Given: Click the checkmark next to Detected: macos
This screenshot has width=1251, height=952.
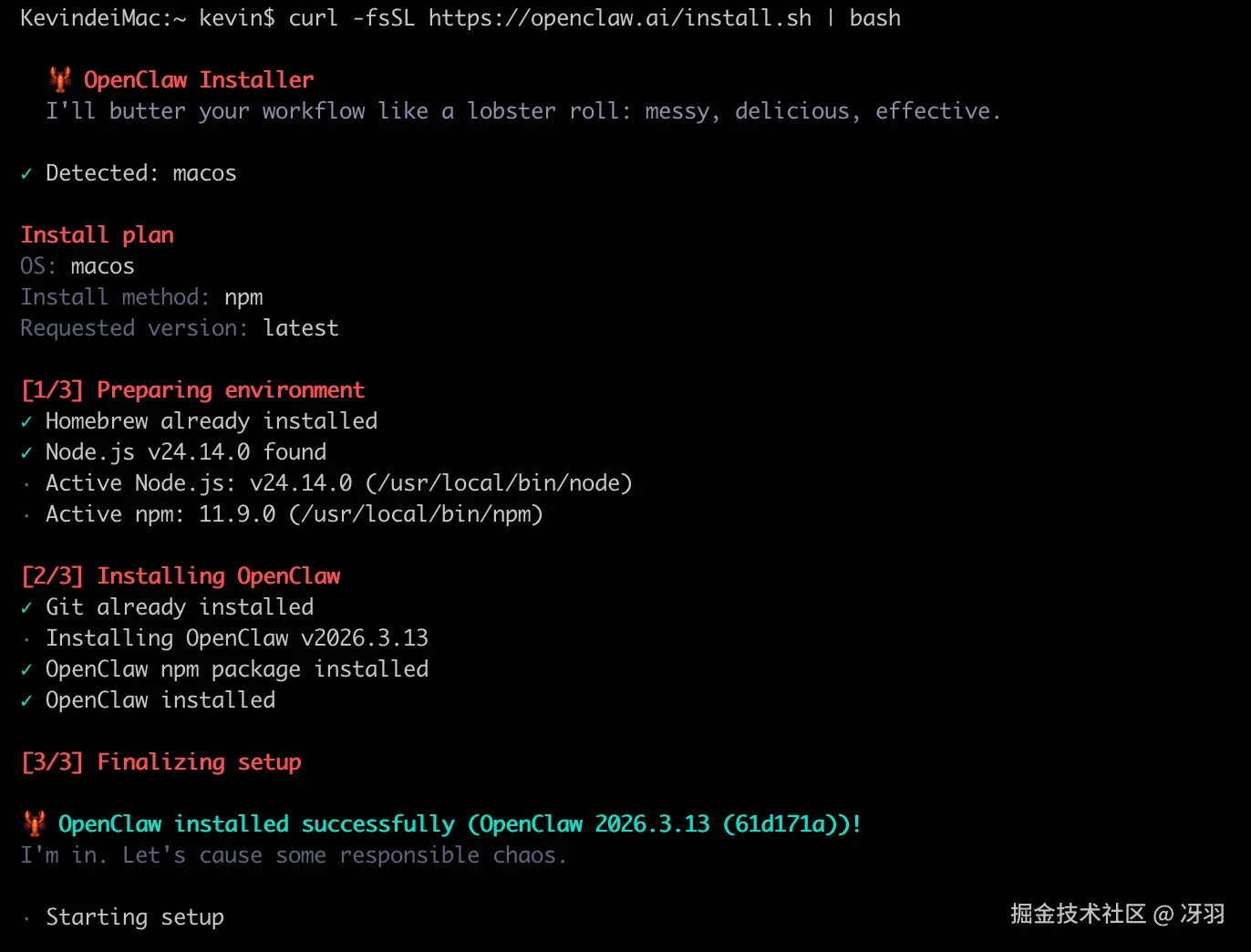Looking at the screenshot, I should click(26, 173).
